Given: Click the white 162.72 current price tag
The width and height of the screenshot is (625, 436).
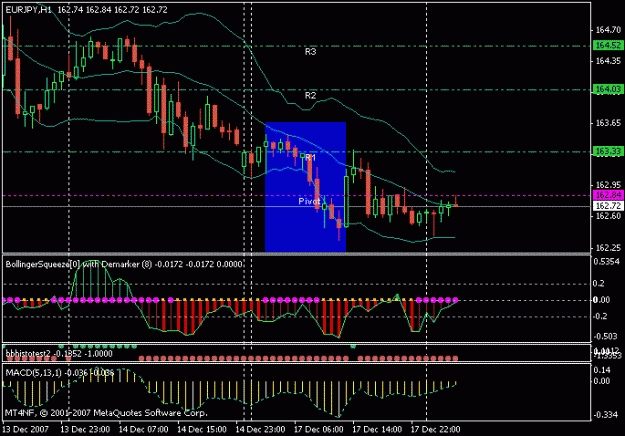Looking at the screenshot, I should pyautogui.click(x=608, y=206).
